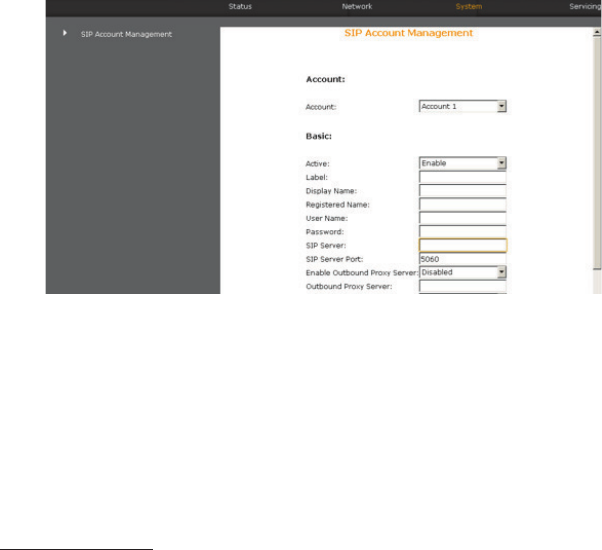The height and width of the screenshot is (550, 602).
Task: Click the bold Account: section heading
Action: tap(325, 79)
